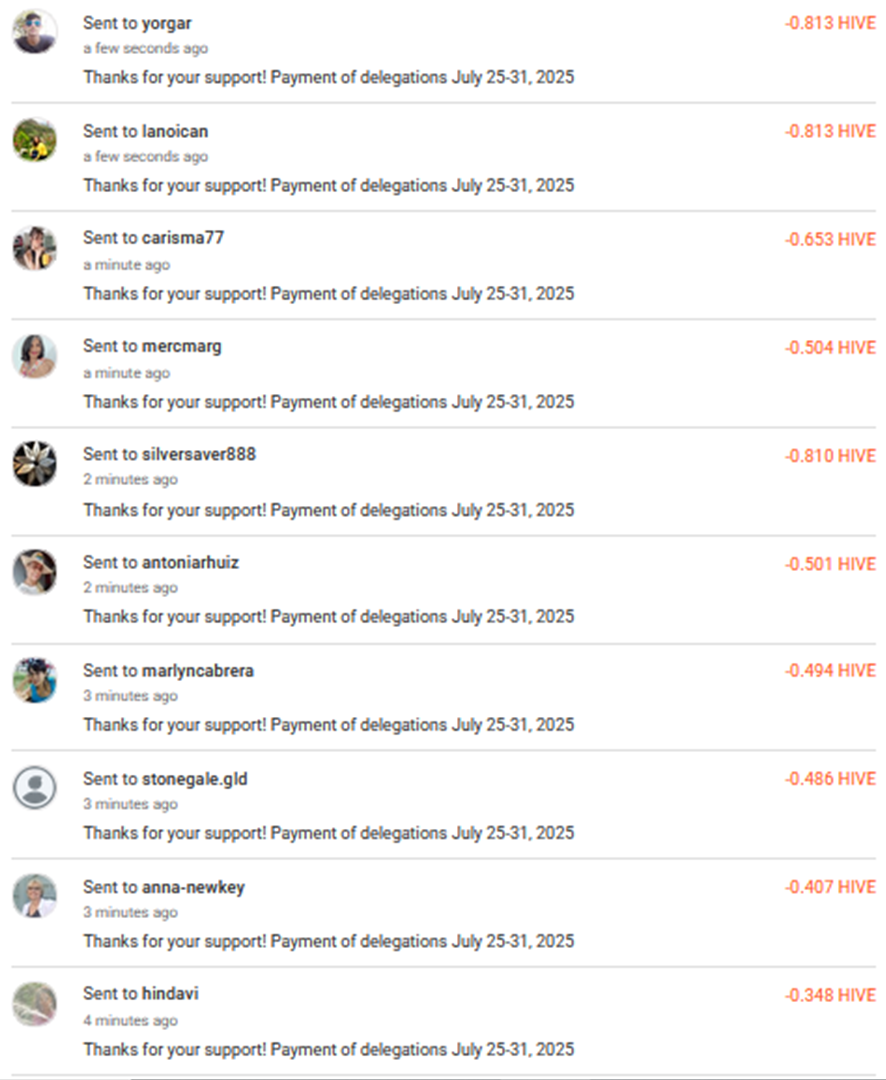Click hindavi's profile avatar
Image resolution: width=886 pixels, height=1080 pixels.
(34, 1004)
